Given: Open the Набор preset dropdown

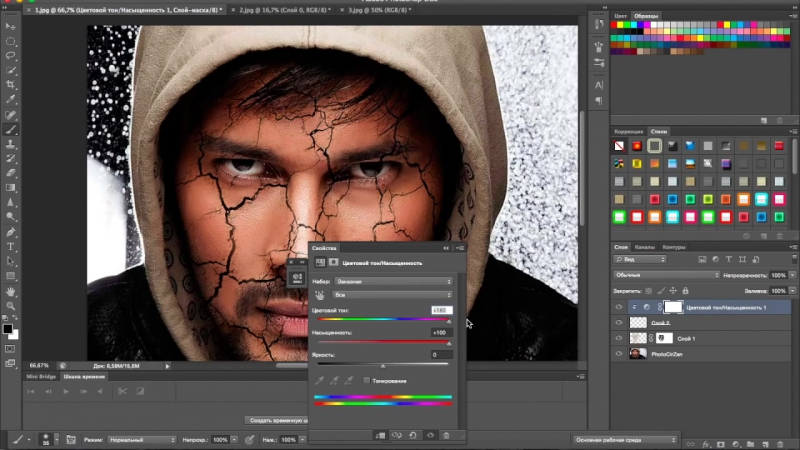Looking at the screenshot, I should pos(392,281).
